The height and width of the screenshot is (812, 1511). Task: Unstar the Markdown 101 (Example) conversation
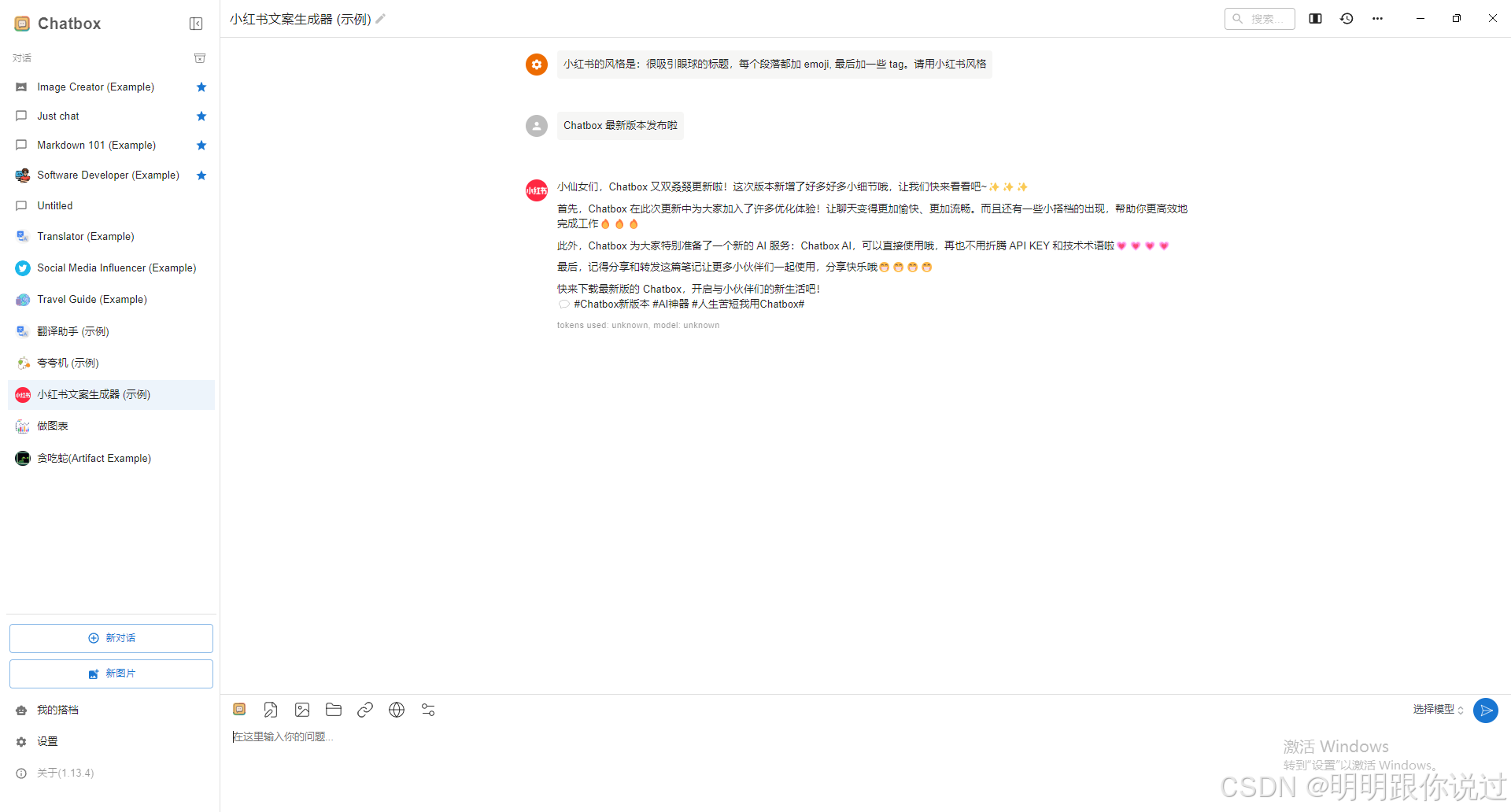click(x=201, y=146)
